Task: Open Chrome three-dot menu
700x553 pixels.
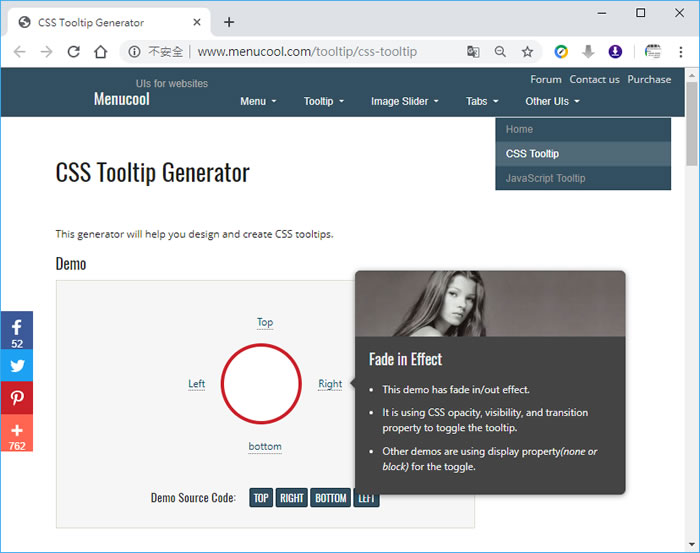Action: click(x=681, y=52)
